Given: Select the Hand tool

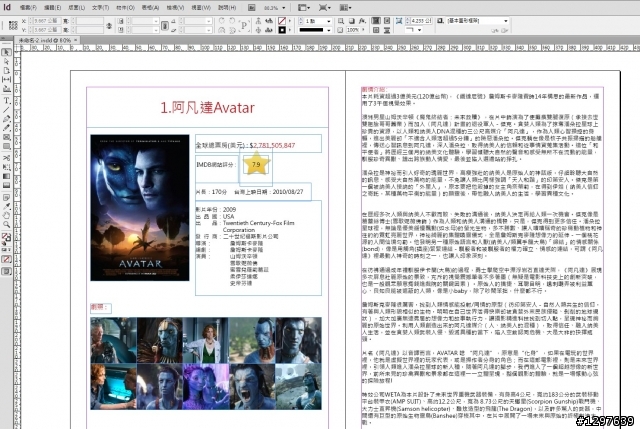Looking at the screenshot, I should click(x=7, y=216).
